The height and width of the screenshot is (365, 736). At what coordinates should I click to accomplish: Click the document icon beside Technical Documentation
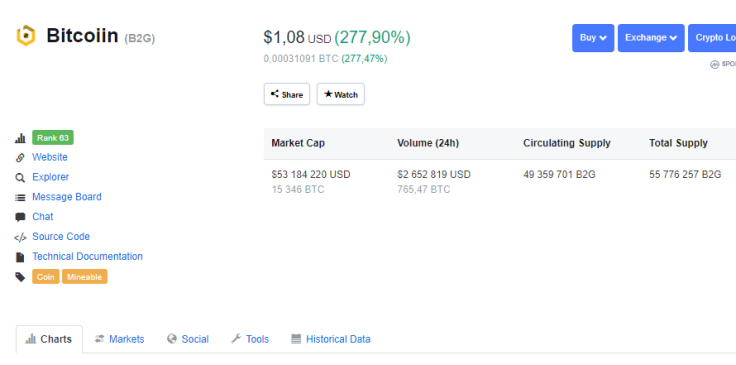click(x=20, y=257)
